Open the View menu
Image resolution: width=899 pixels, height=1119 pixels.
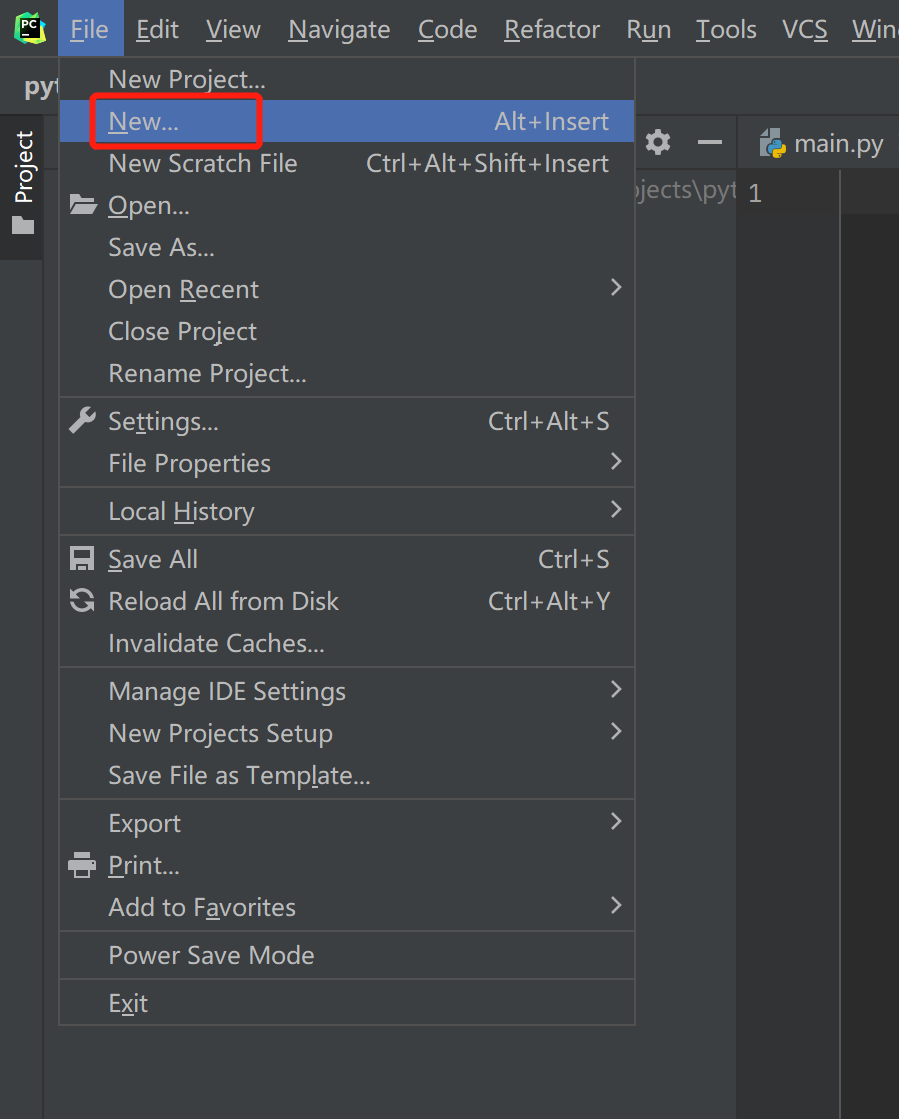click(x=233, y=29)
